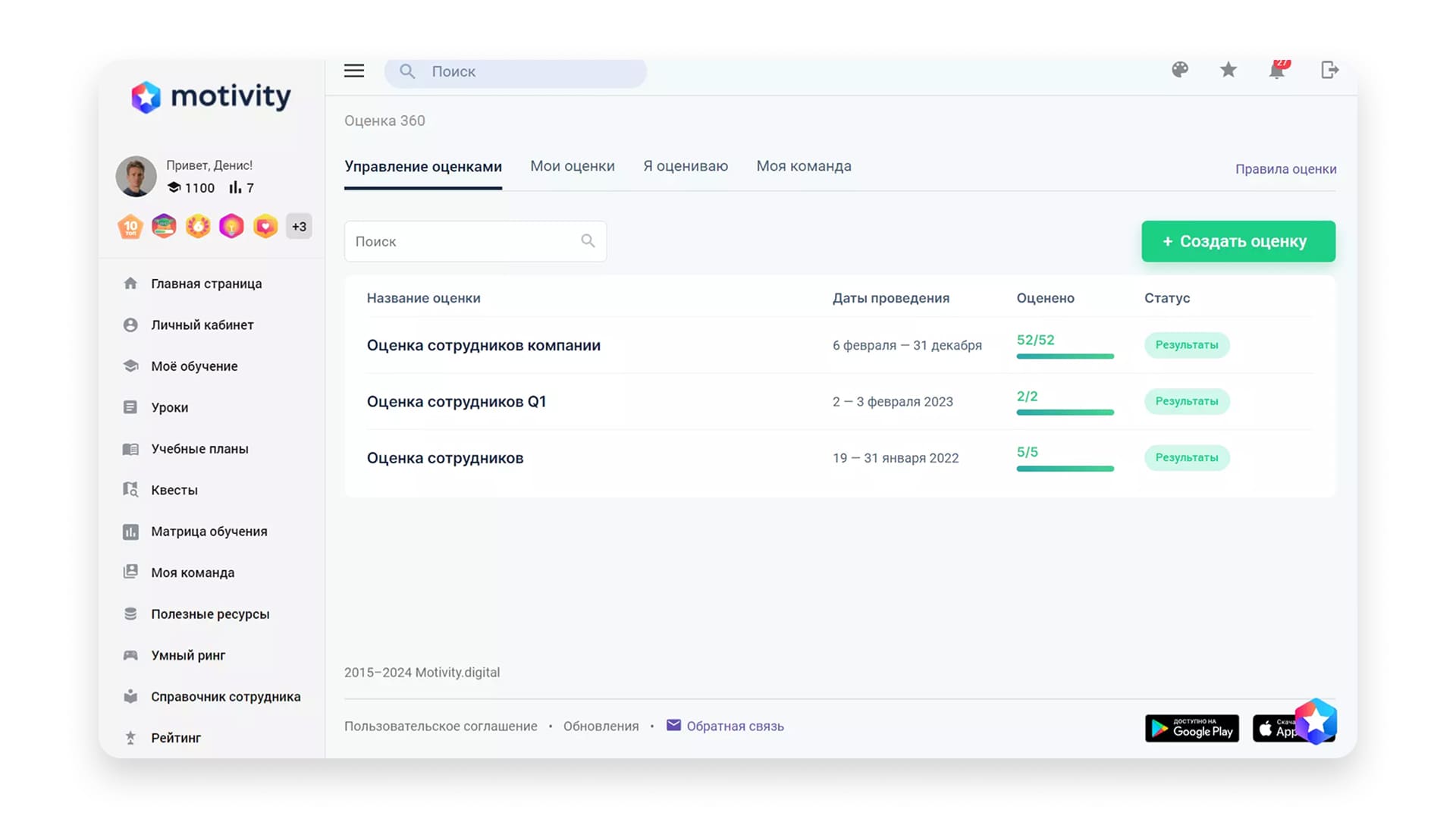Open the color palette theme icon
This screenshot has height=819, width=1456.
1180,71
